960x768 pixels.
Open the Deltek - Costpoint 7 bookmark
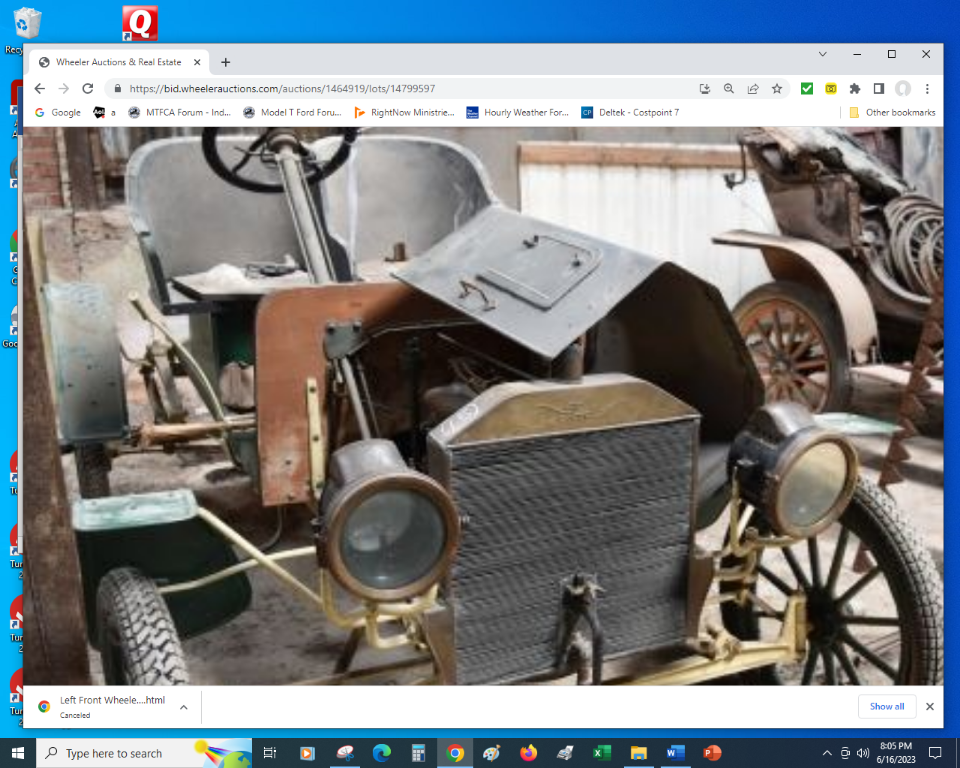(630, 113)
